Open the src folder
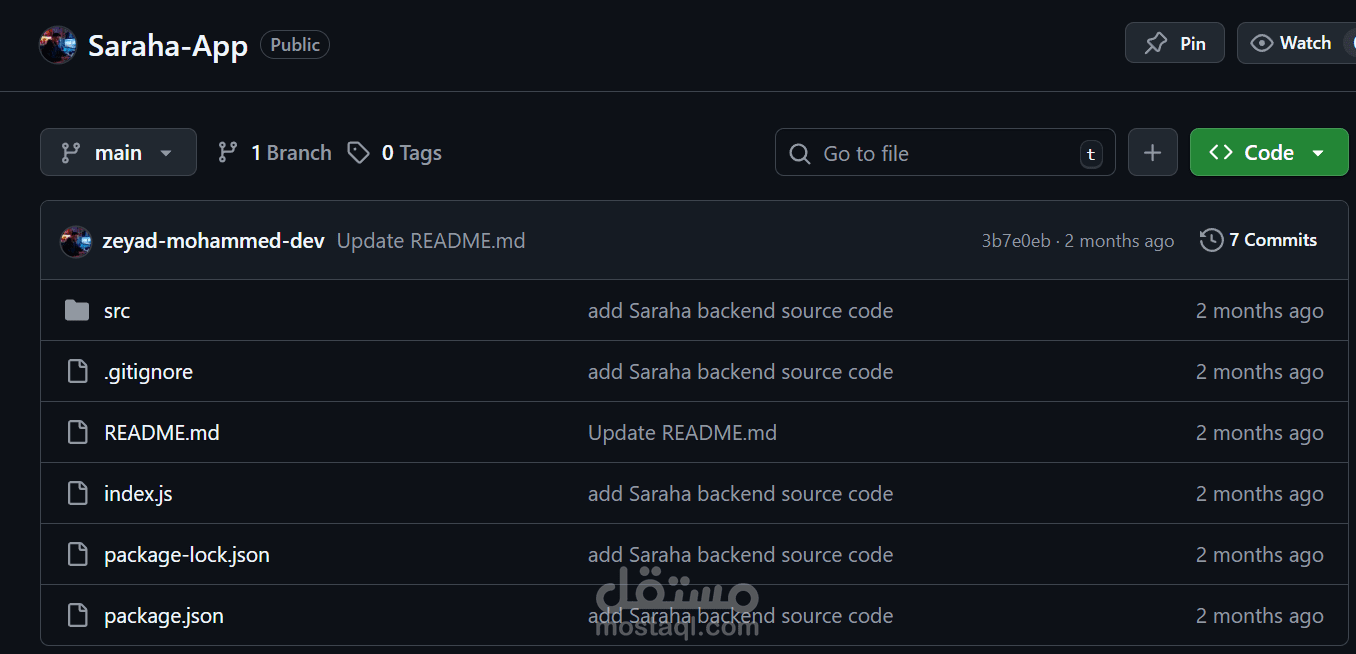 pos(117,311)
